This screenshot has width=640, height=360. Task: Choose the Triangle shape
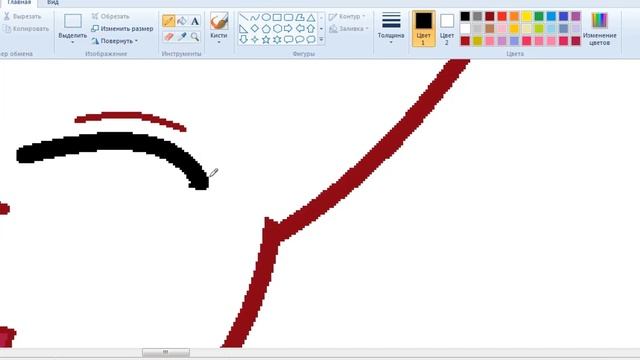click(311, 18)
